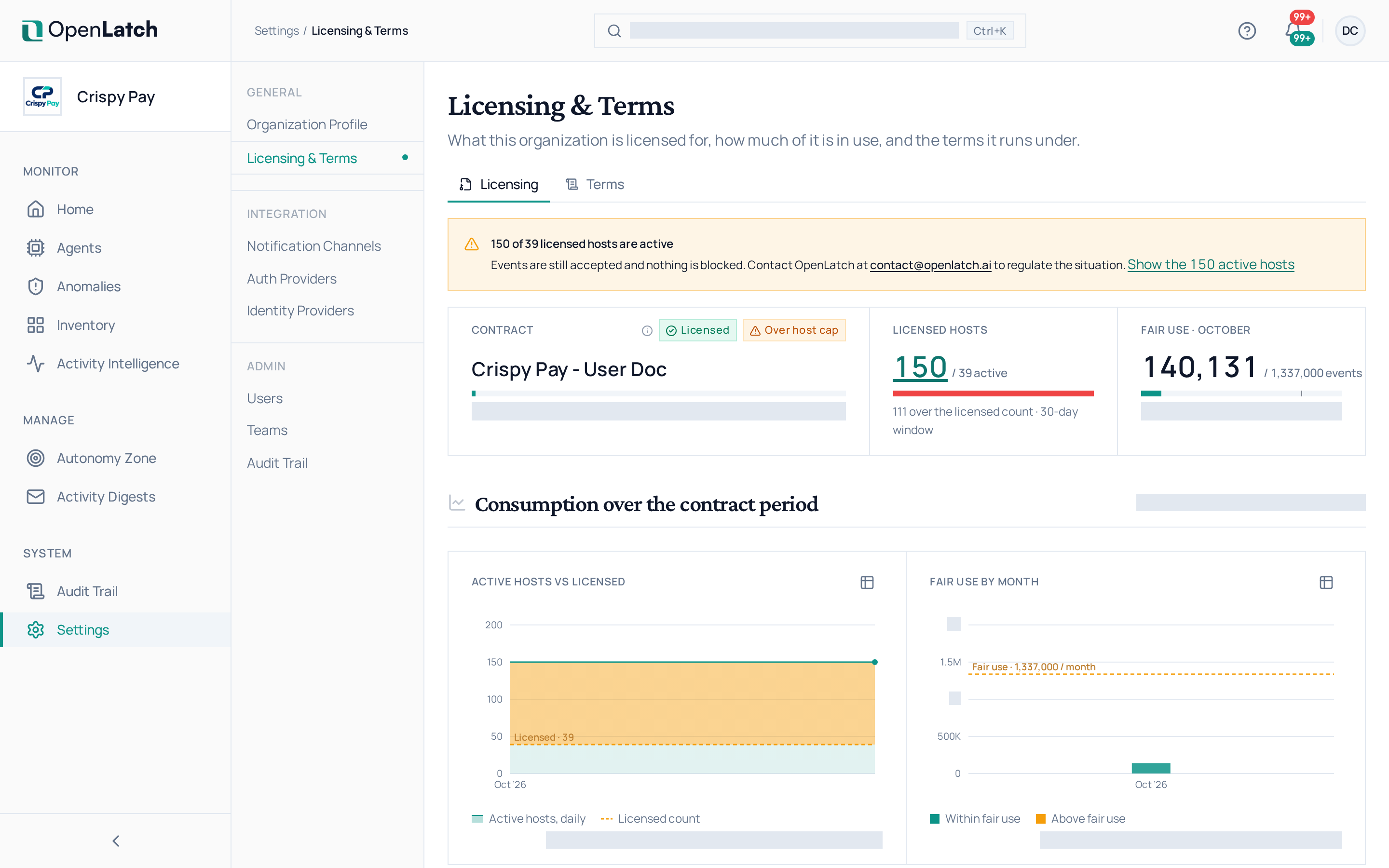1389x868 pixels.
Task: Click the Agents chip icon
Action: [36, 247]
